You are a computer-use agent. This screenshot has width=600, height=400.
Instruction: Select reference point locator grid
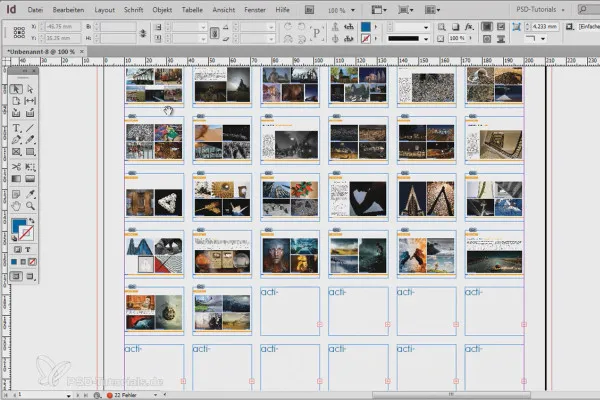tap(19, 33)
